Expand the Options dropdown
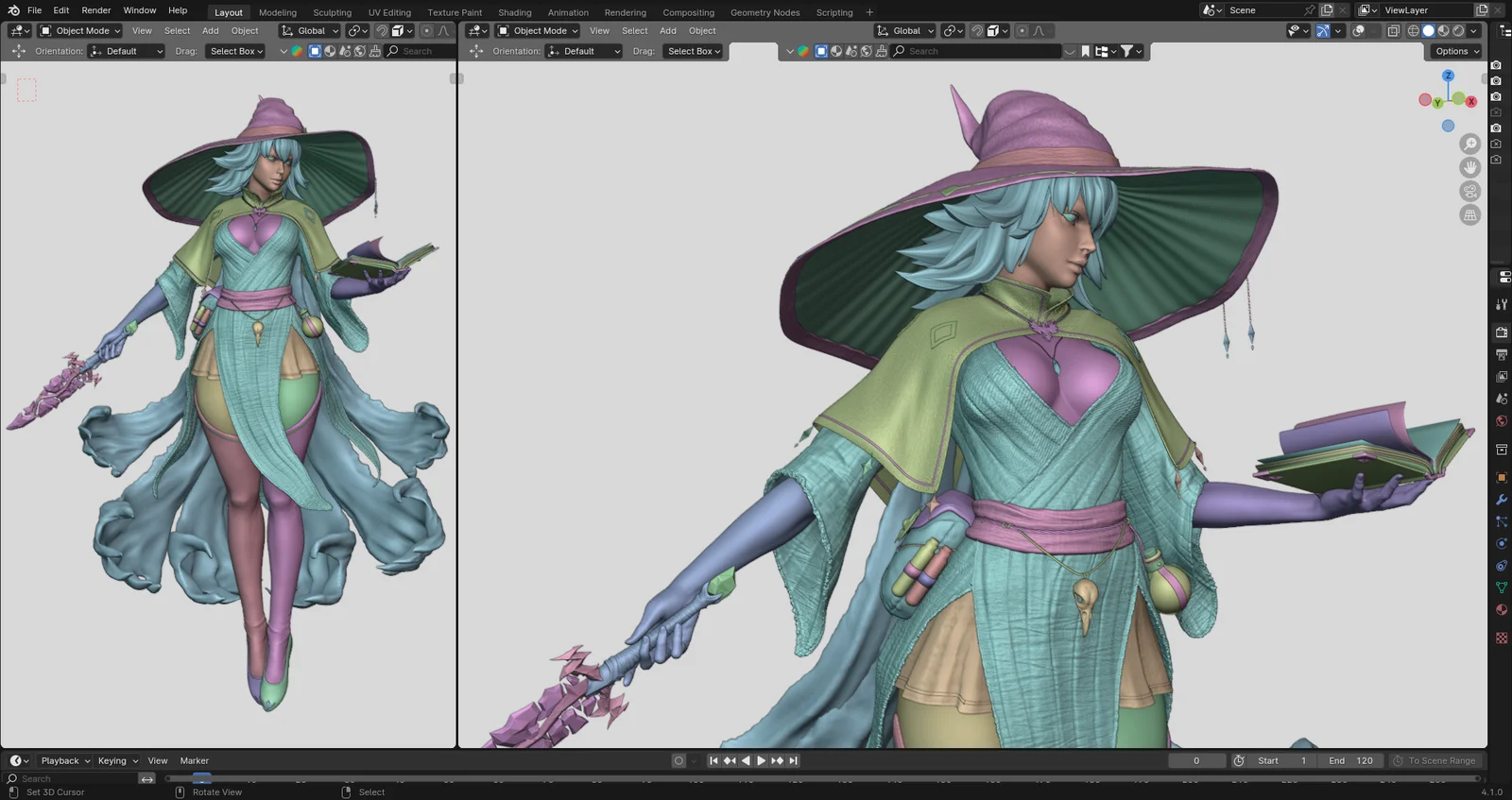This screenshot has height=800, width=1512. 1455,51
